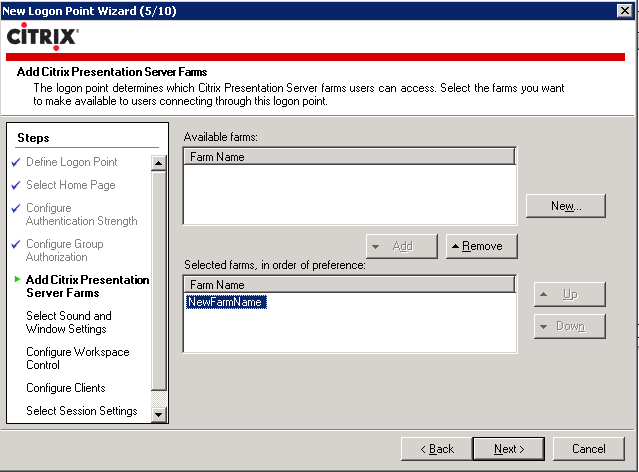Click inside the empty Available farms list
This screenshot has height=472, width=639.
pos(350,194)
